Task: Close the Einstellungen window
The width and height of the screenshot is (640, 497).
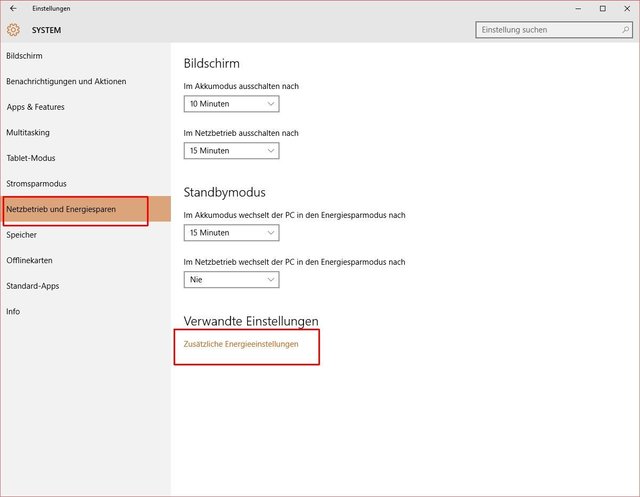Action: pyautogui.click(x=627, y=9)
